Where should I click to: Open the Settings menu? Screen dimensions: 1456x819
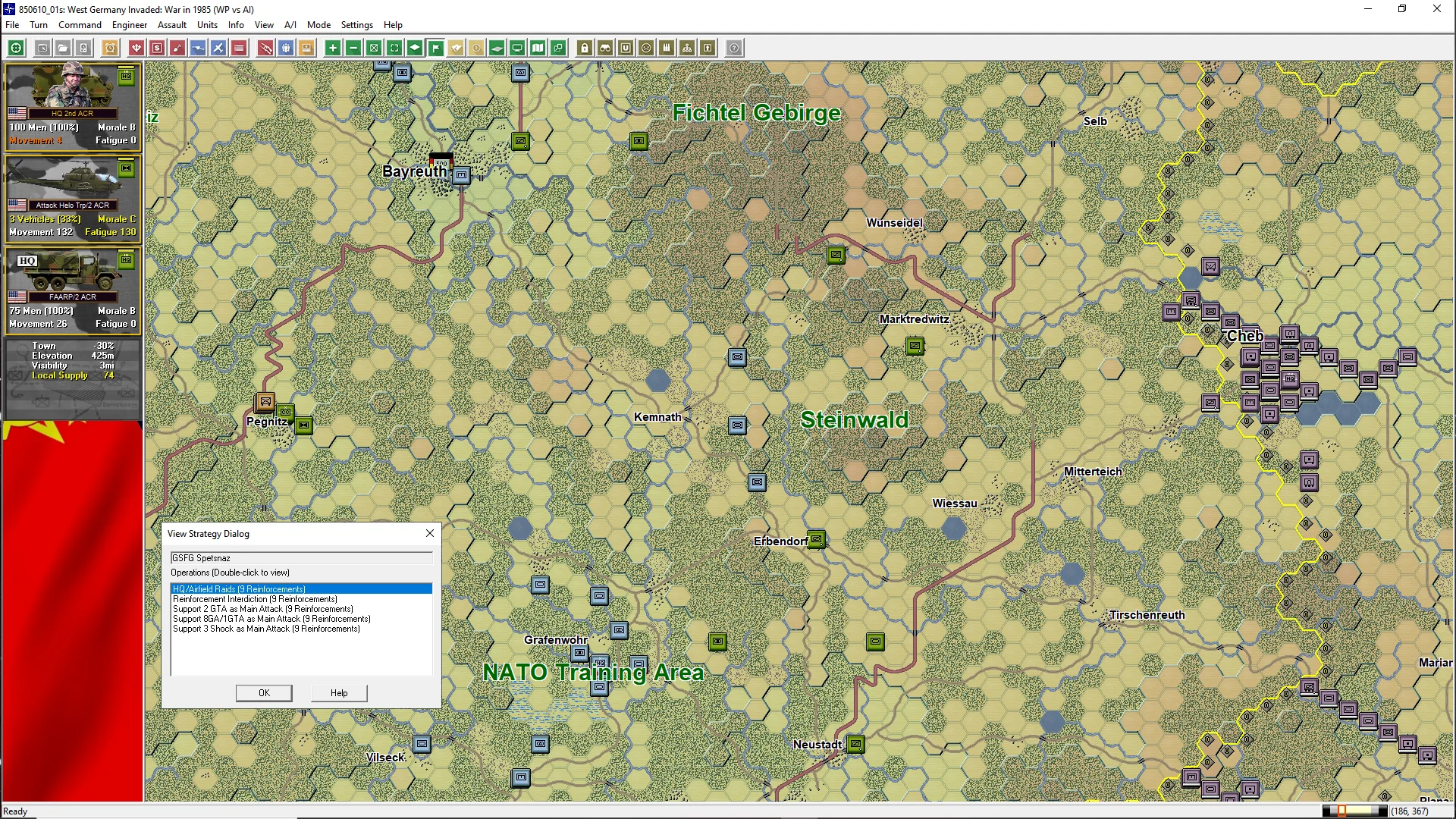(356, 24)
